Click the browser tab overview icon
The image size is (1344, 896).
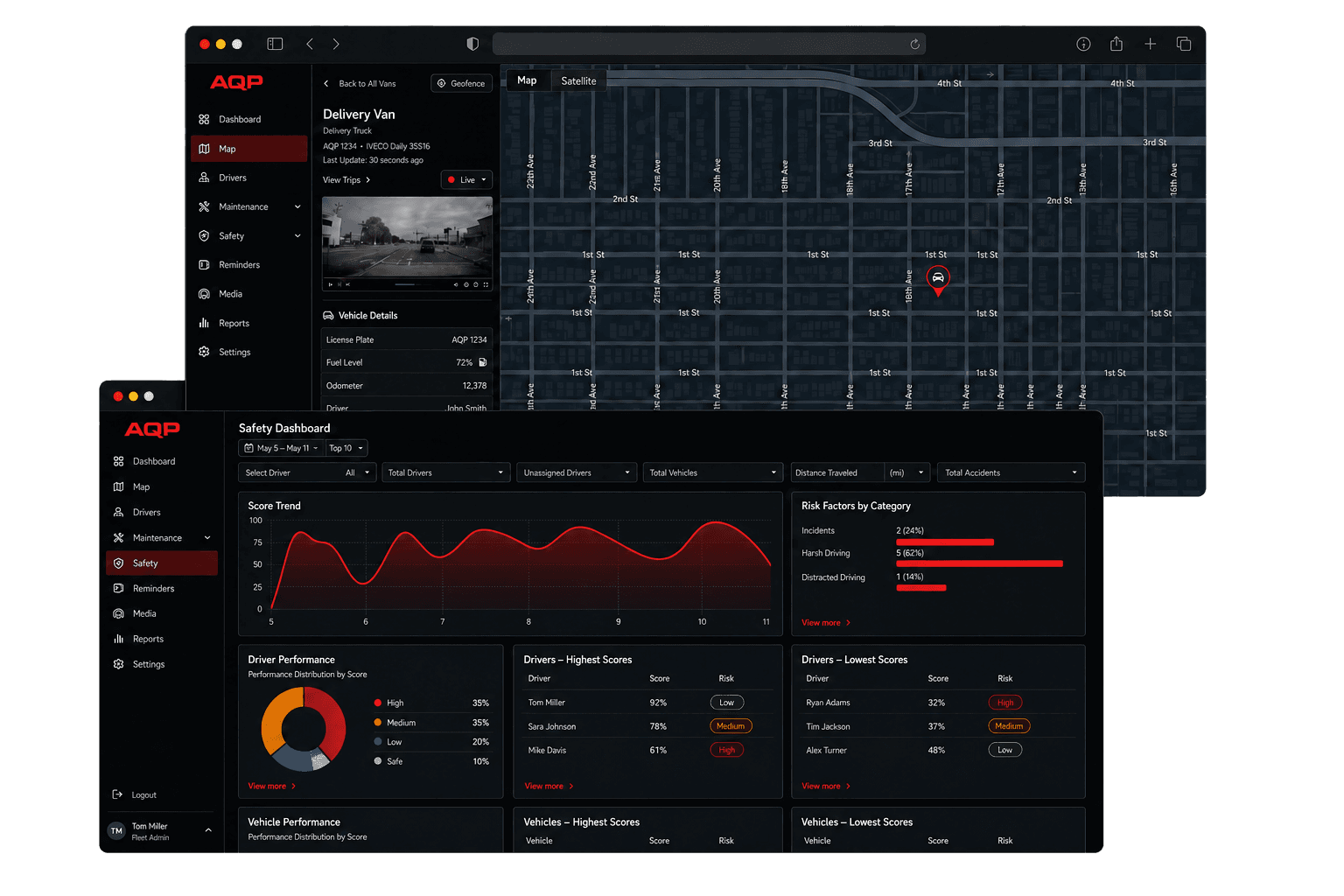coord(1183,44)
